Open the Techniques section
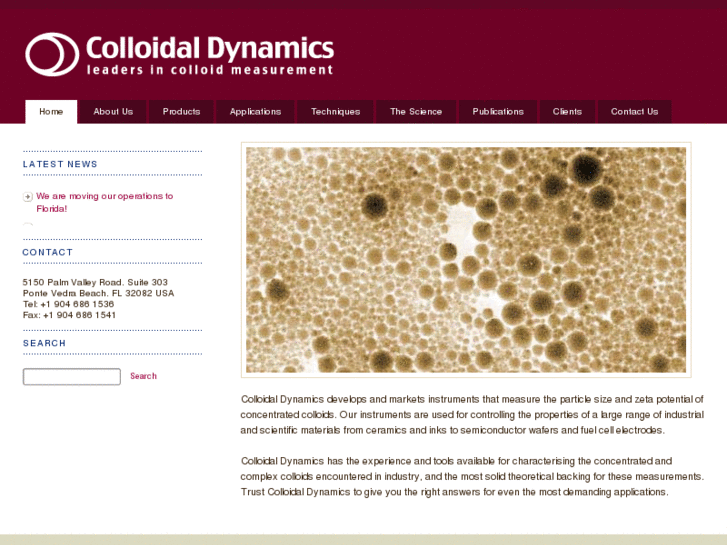The image size is (727, 545). tap(335, 112)
